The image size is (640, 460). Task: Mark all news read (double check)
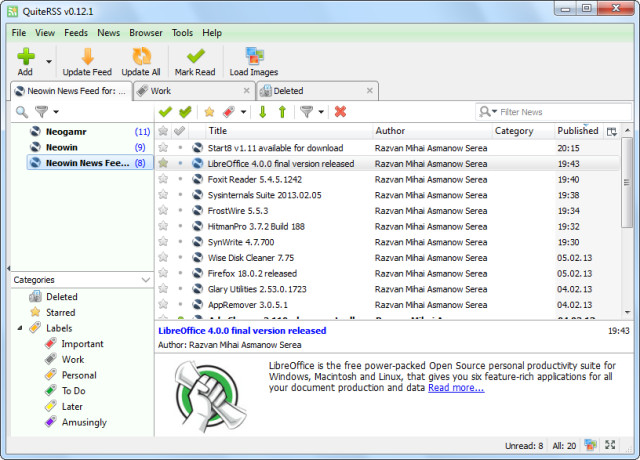tap(185, 111)
